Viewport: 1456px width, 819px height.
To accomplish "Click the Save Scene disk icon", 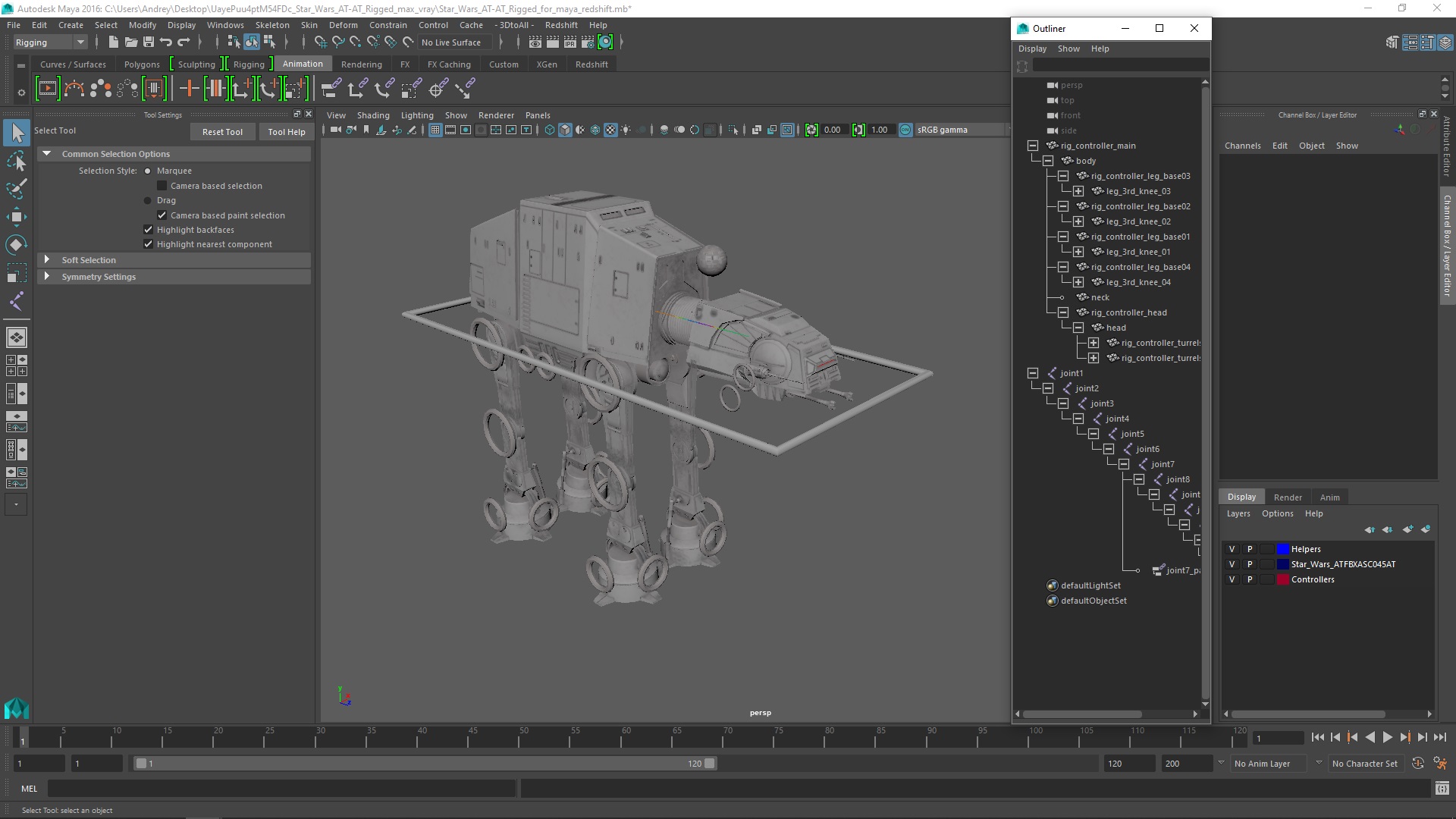I will (149, 42).
